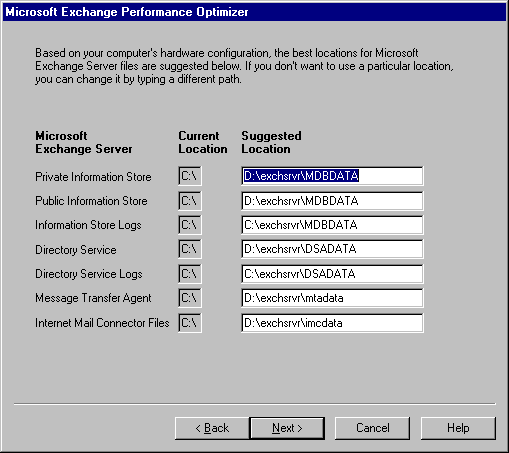Open Help for this dialog
The height and width of the screenshot is (453, 509).
(x=458, y=428)
